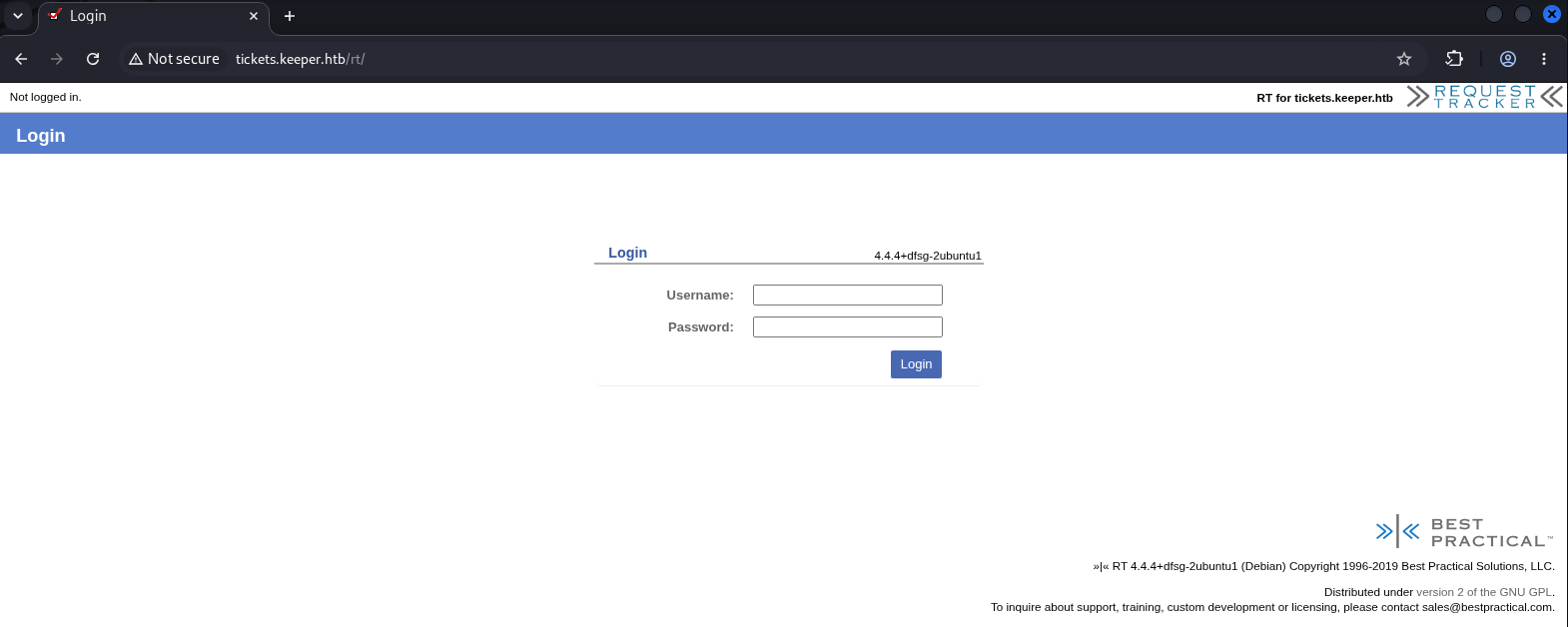Focus the Password input field
The height and width of the screenshot is (627, 1568).
tap(848, 326)
